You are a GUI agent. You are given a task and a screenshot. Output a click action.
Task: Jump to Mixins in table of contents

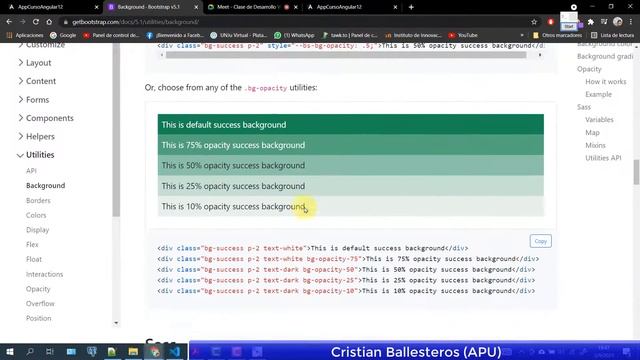[x=595, y=145]
